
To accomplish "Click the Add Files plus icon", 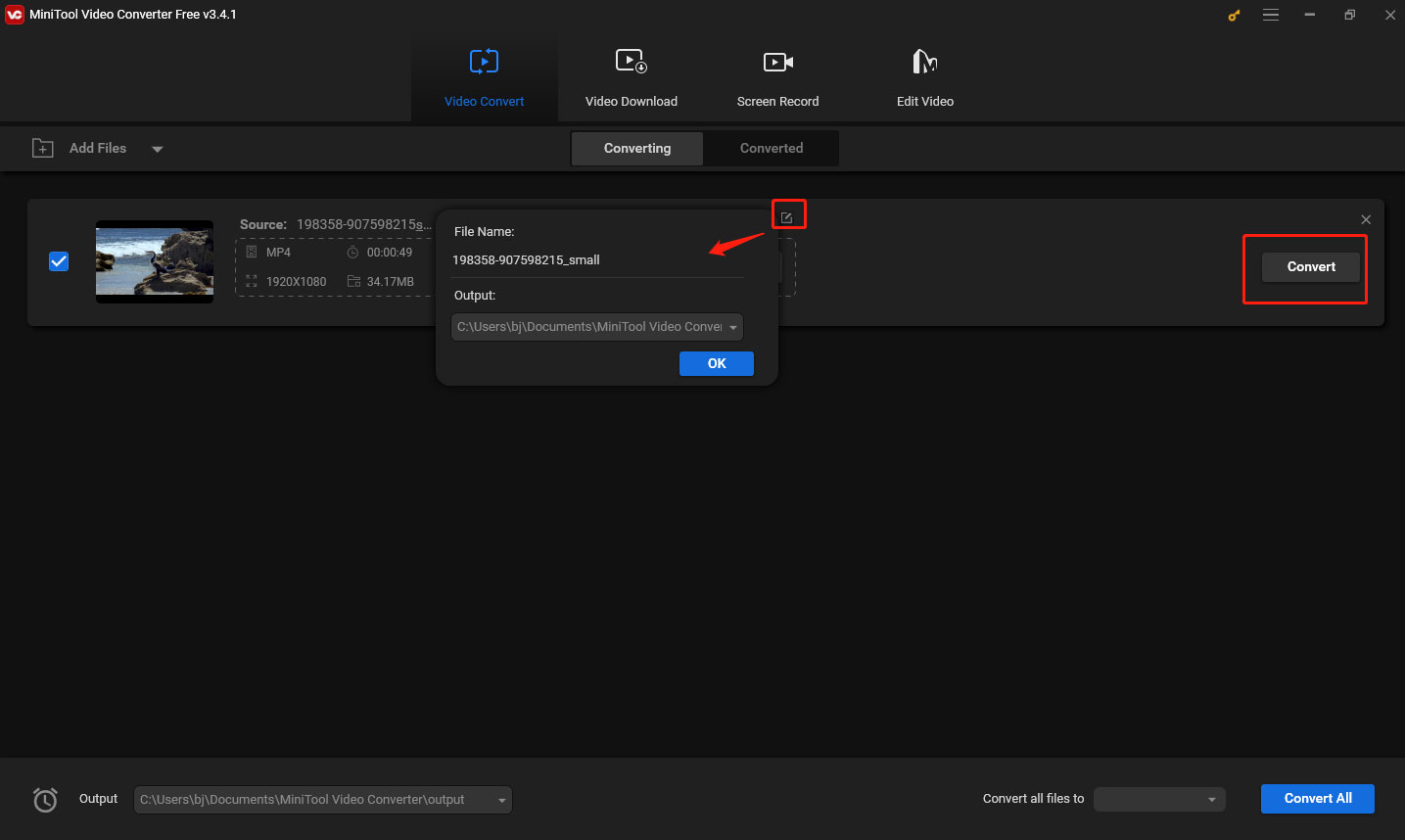I will coord(43,149).
